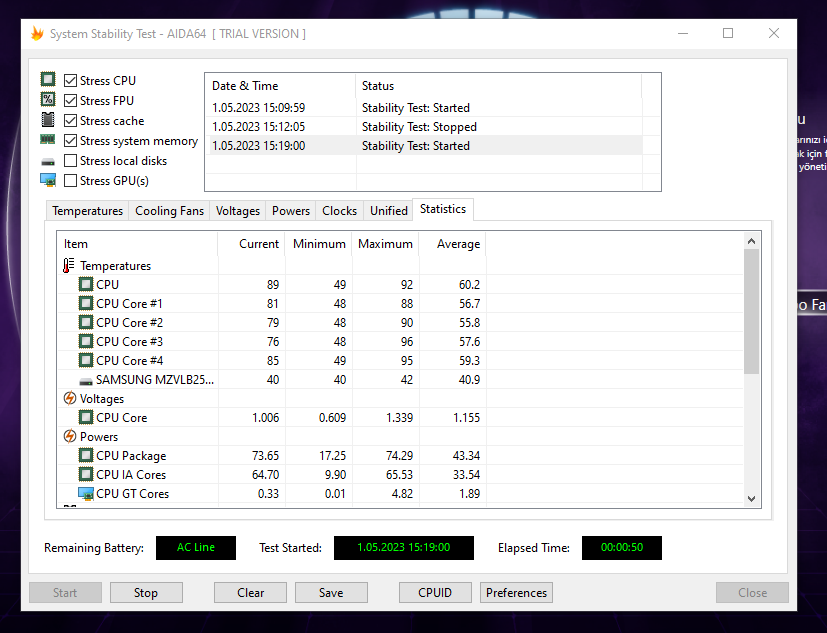The width and height of the screenshot is (827, 633).
Task: Minimize the System Stability Test window
Action: pos(683,33)
